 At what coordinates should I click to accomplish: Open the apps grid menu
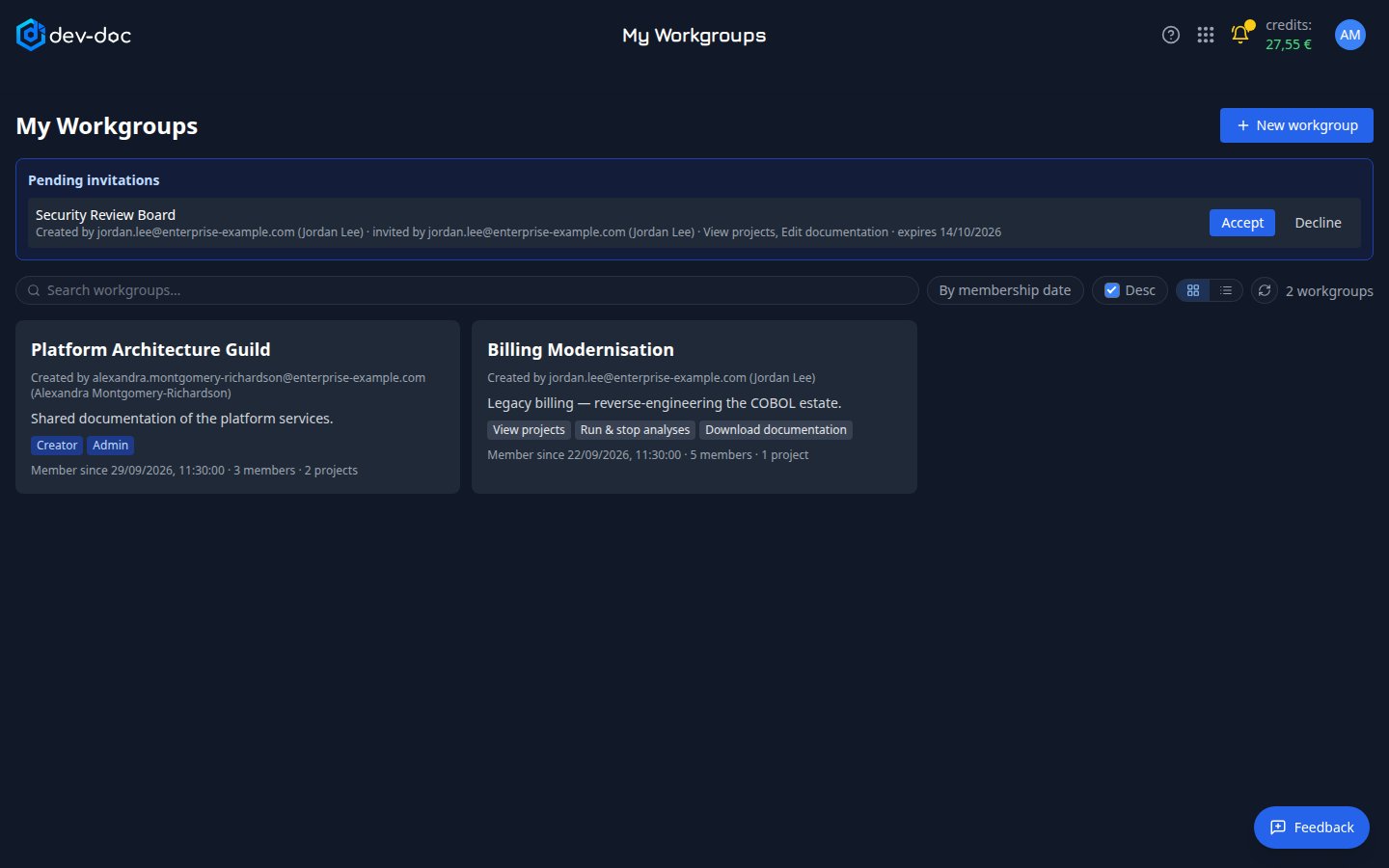1206,35
